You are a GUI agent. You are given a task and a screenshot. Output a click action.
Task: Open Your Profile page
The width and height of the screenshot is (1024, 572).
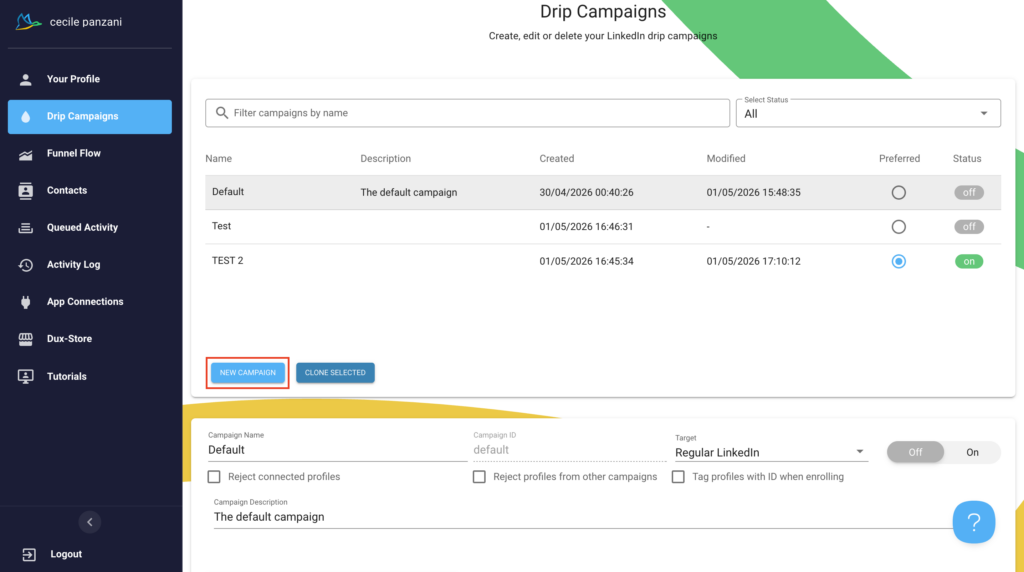73,79
